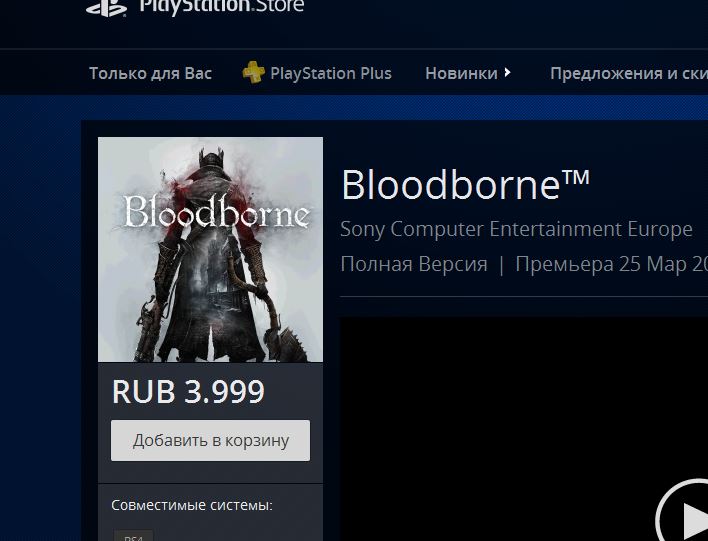Expand the Новинки dropdown arrow
This screenshot has width=708, height=541.
[508, 72]
